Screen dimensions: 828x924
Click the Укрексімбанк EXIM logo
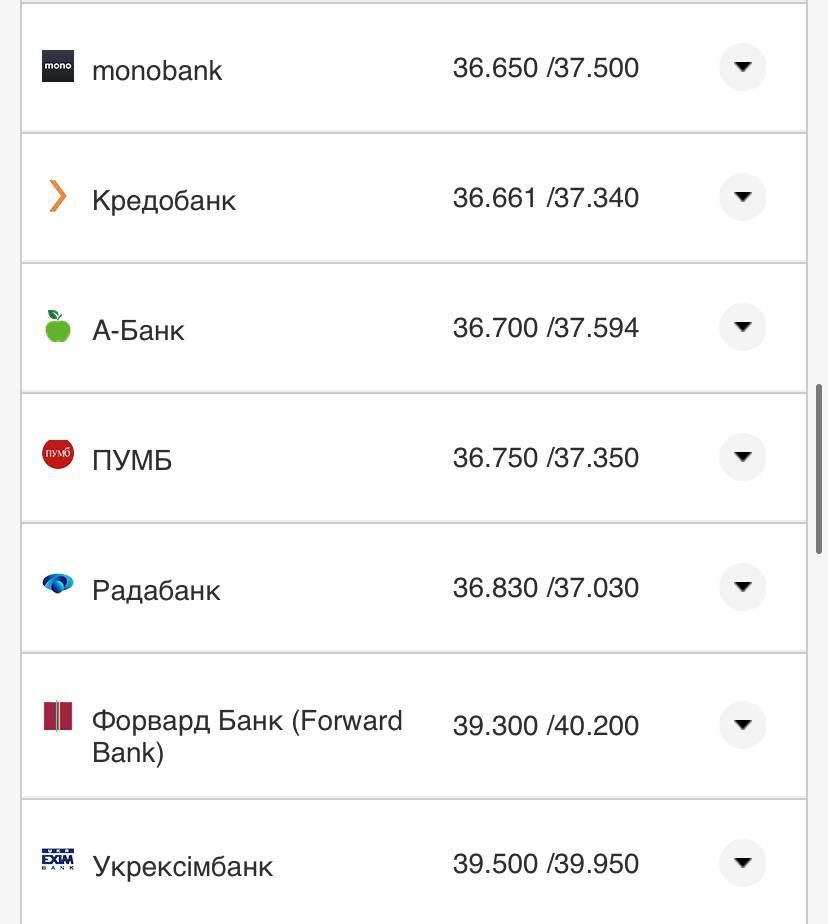coord(58,859)
